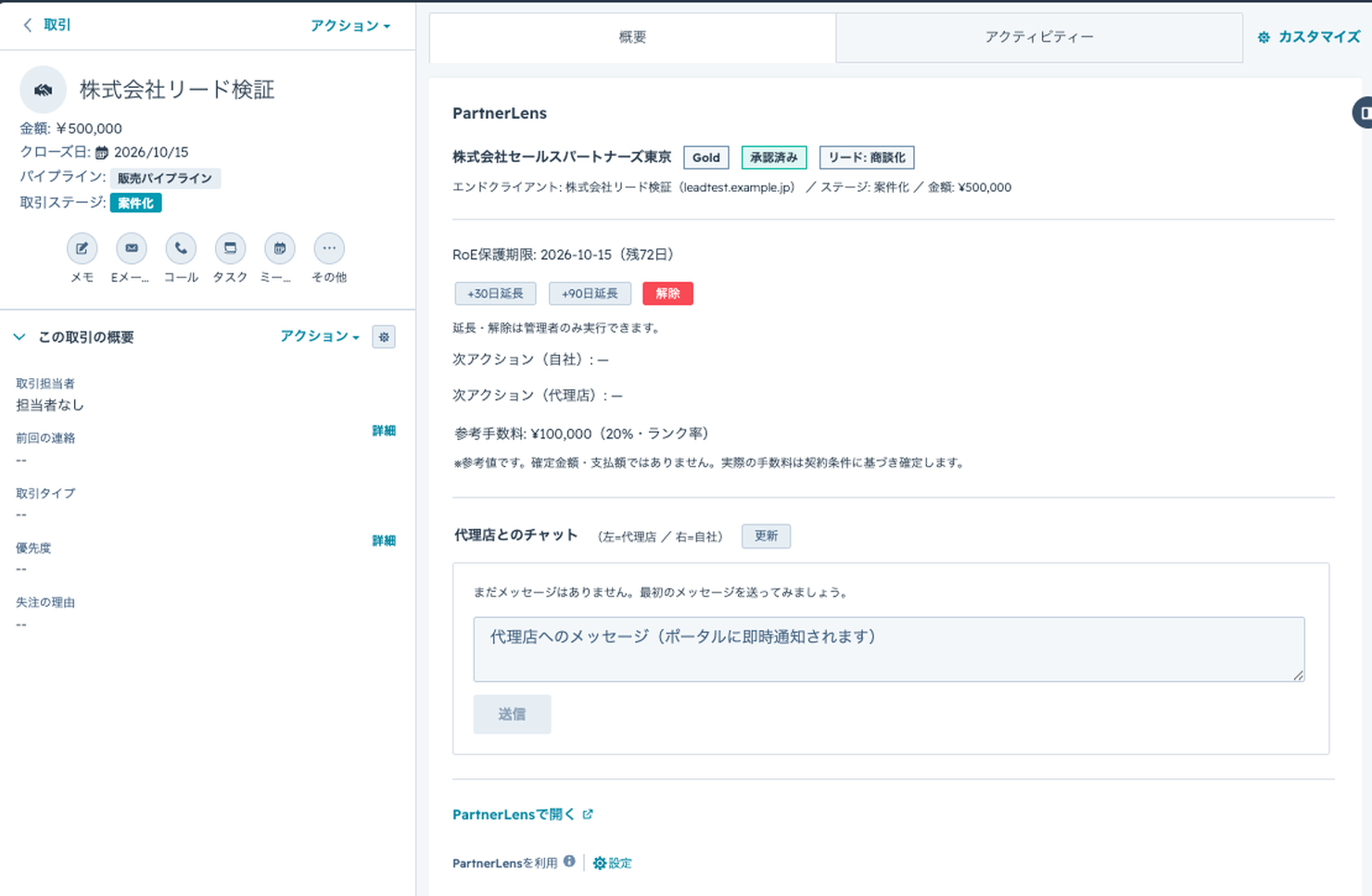Open the クローズ日 calendar date picker
The image size is (1372, 896).
[x=102, y=153]
